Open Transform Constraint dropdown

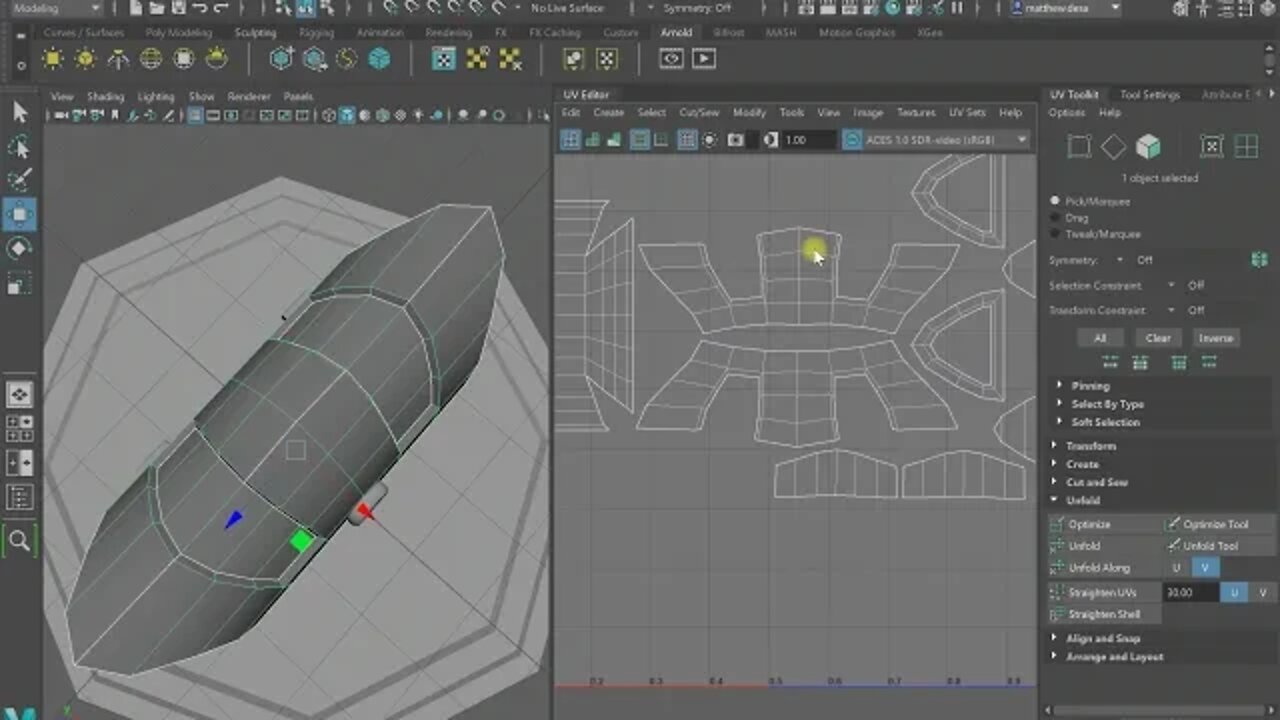point(1172,310)
